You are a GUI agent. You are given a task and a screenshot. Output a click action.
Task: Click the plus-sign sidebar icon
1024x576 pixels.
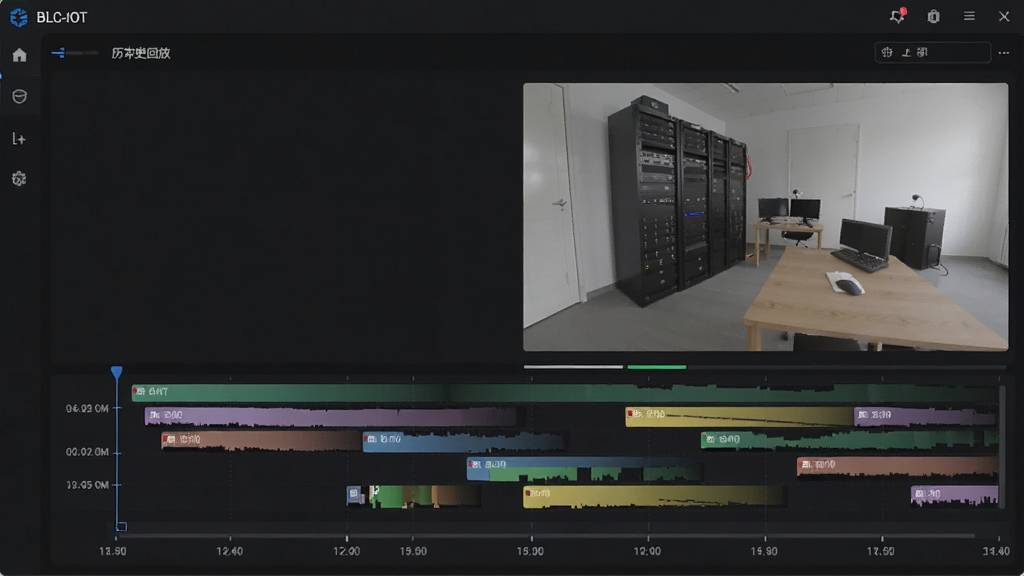click(x=19, y=138)
